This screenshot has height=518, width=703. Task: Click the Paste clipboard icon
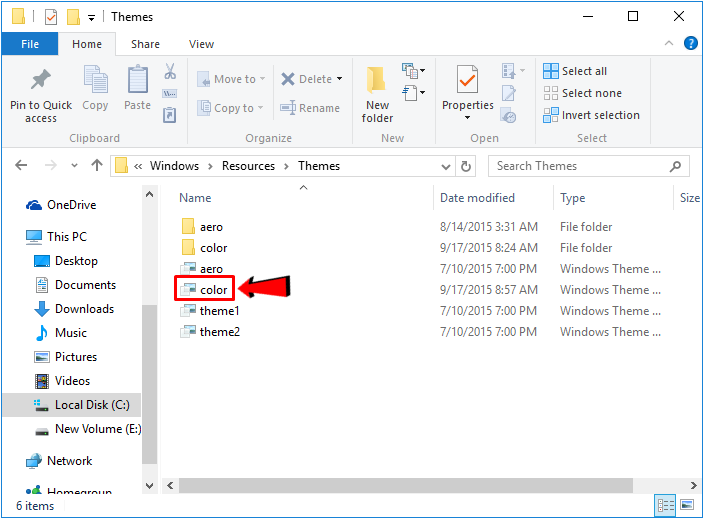(138, 79)
